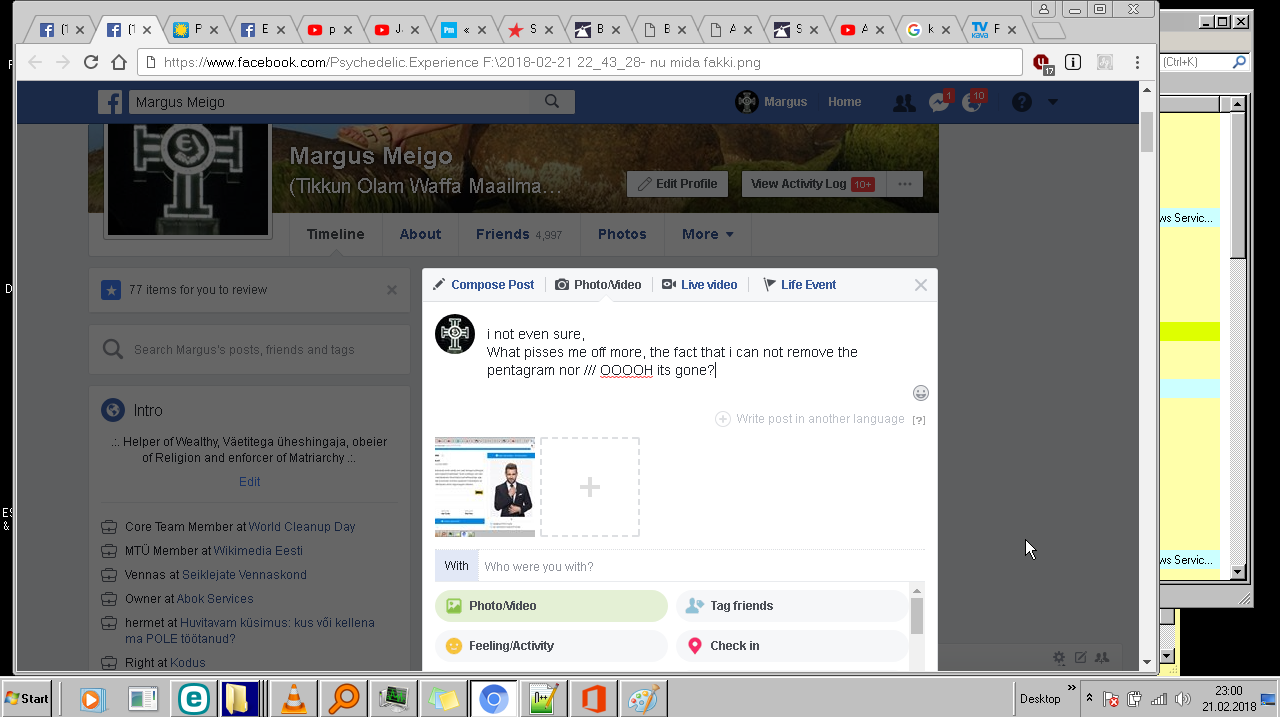Click the language help question mark
1280x717 pixels.
tap(919, 420)
